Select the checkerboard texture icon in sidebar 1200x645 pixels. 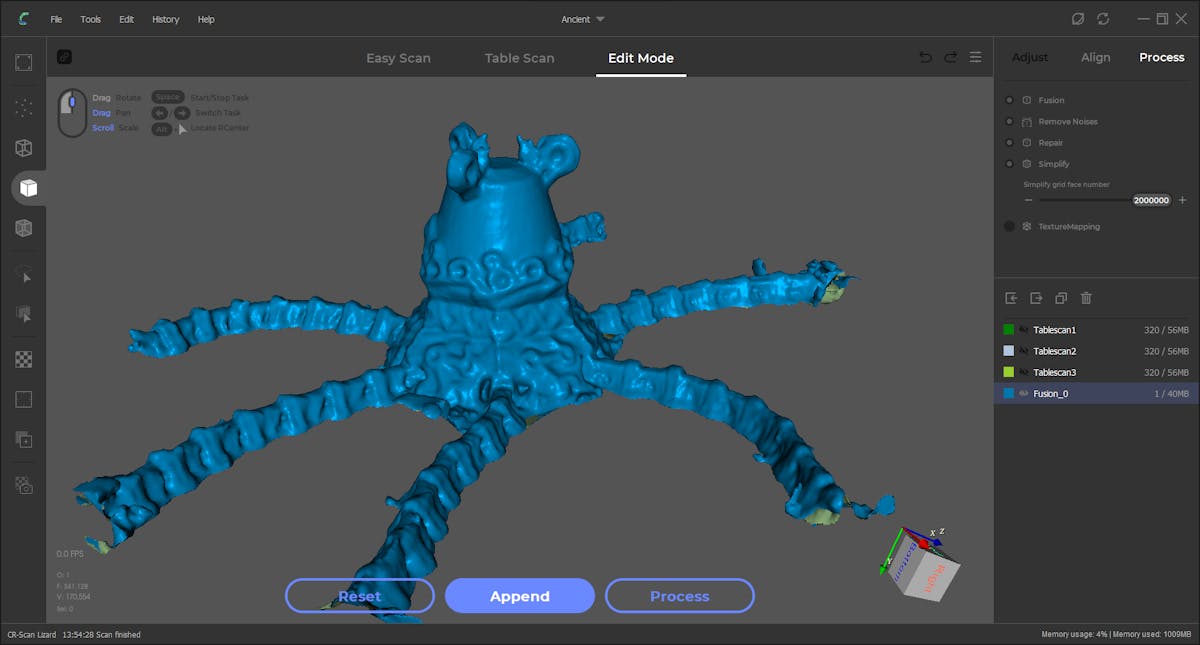(x=23, y=358)
